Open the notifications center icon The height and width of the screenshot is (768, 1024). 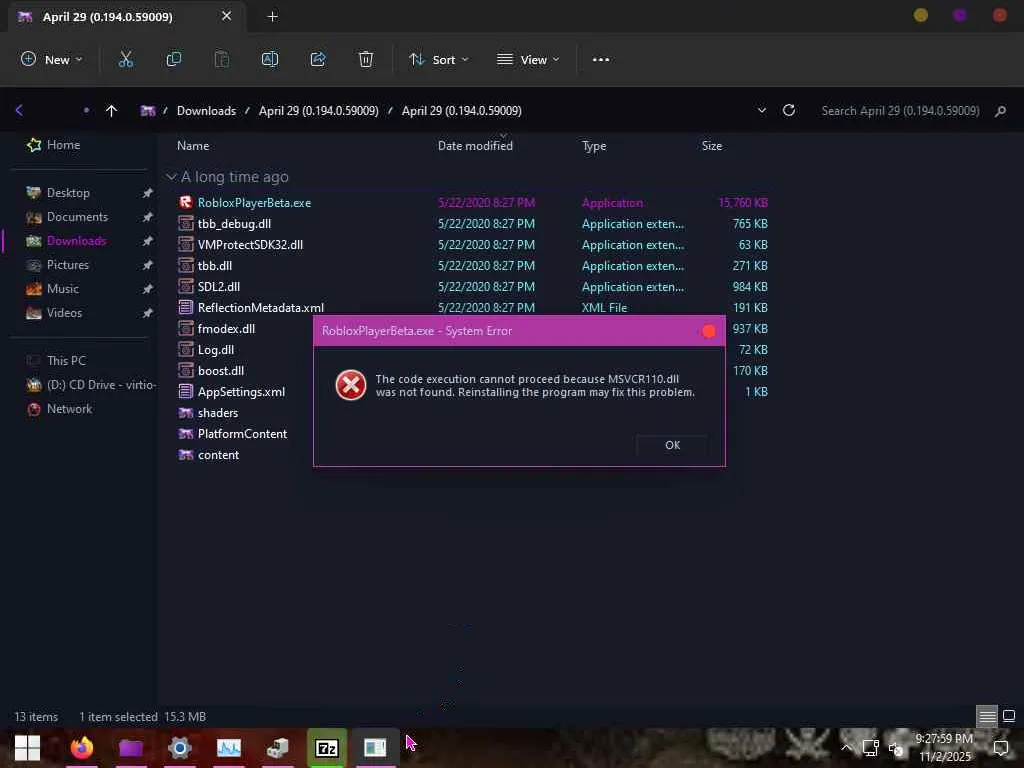click(1000, 748)
